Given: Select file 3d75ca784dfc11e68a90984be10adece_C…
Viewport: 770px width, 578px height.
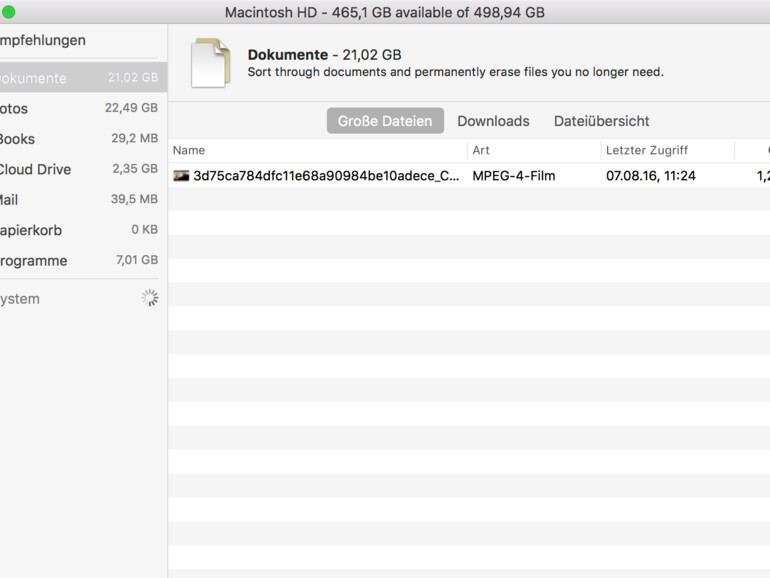Looking at the screenshot, I should (326, 176).
